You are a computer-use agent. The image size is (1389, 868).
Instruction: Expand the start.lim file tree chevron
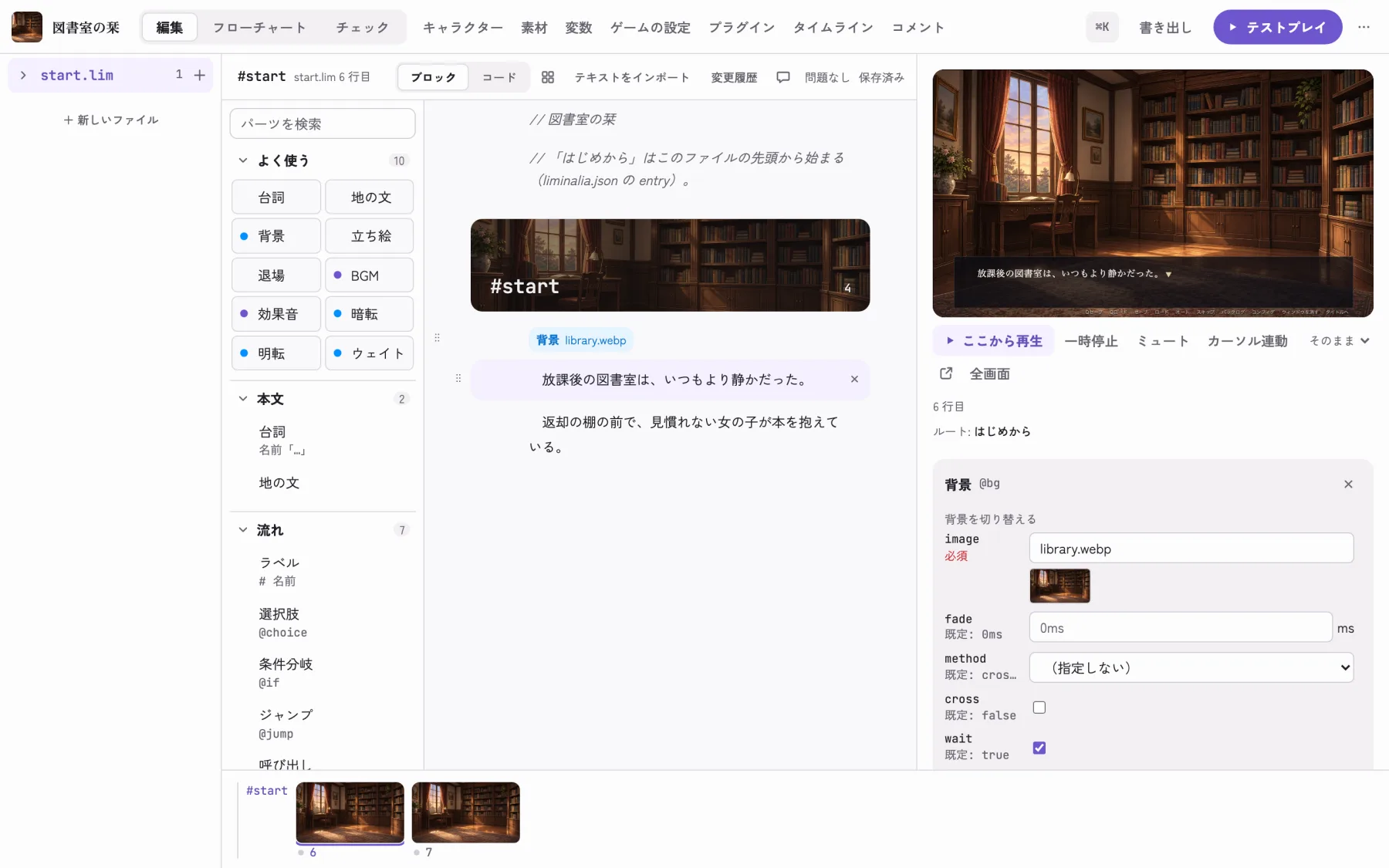click(x=23, y=75)
